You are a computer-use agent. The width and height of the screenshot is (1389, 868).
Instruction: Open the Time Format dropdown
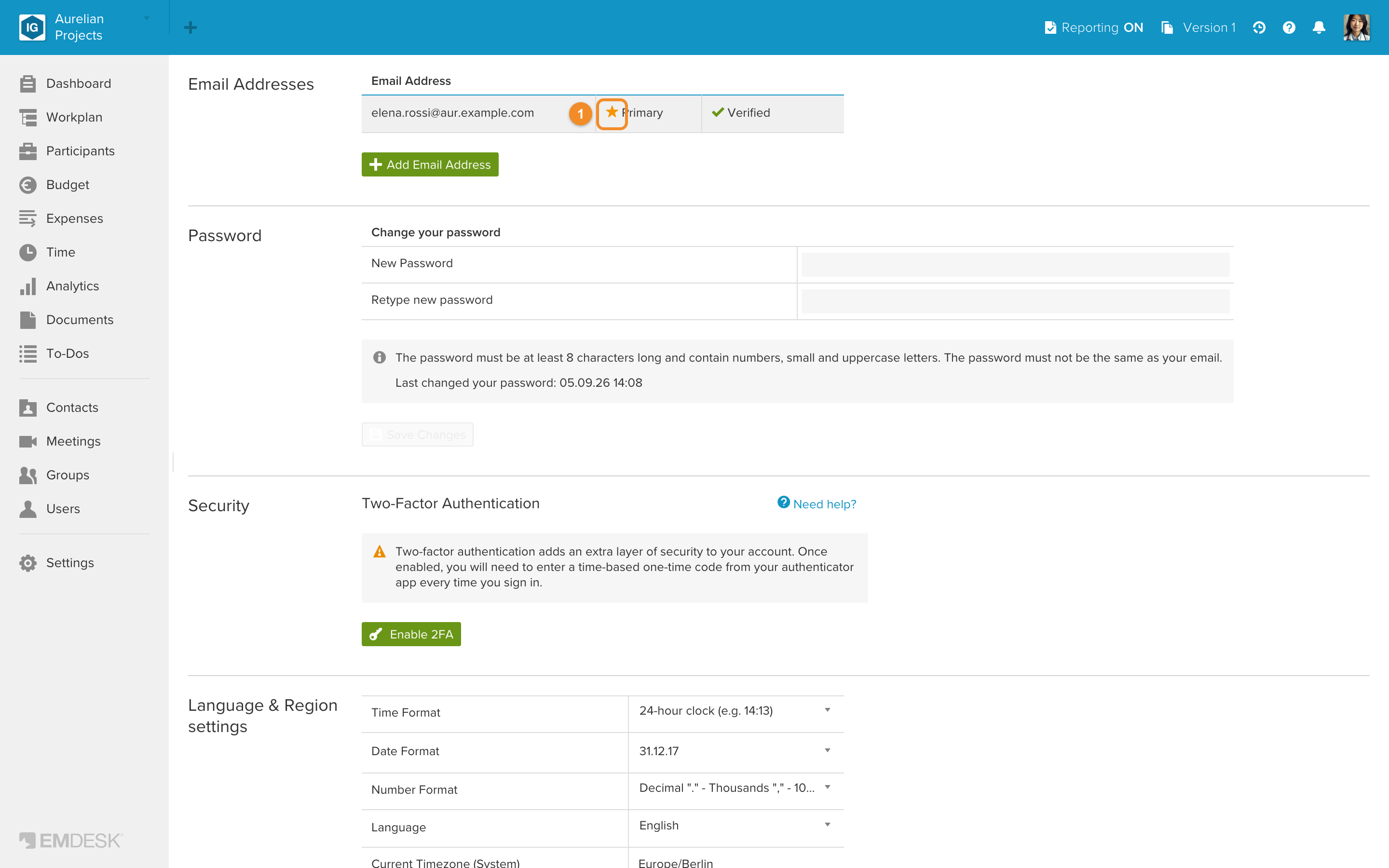[736, 711]
